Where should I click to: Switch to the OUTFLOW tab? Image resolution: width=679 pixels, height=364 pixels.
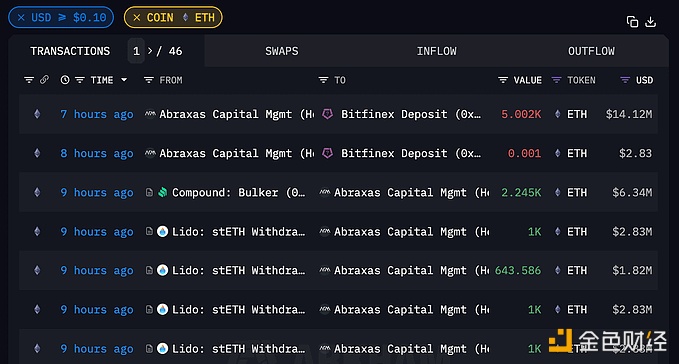click(x=591, y=51)
